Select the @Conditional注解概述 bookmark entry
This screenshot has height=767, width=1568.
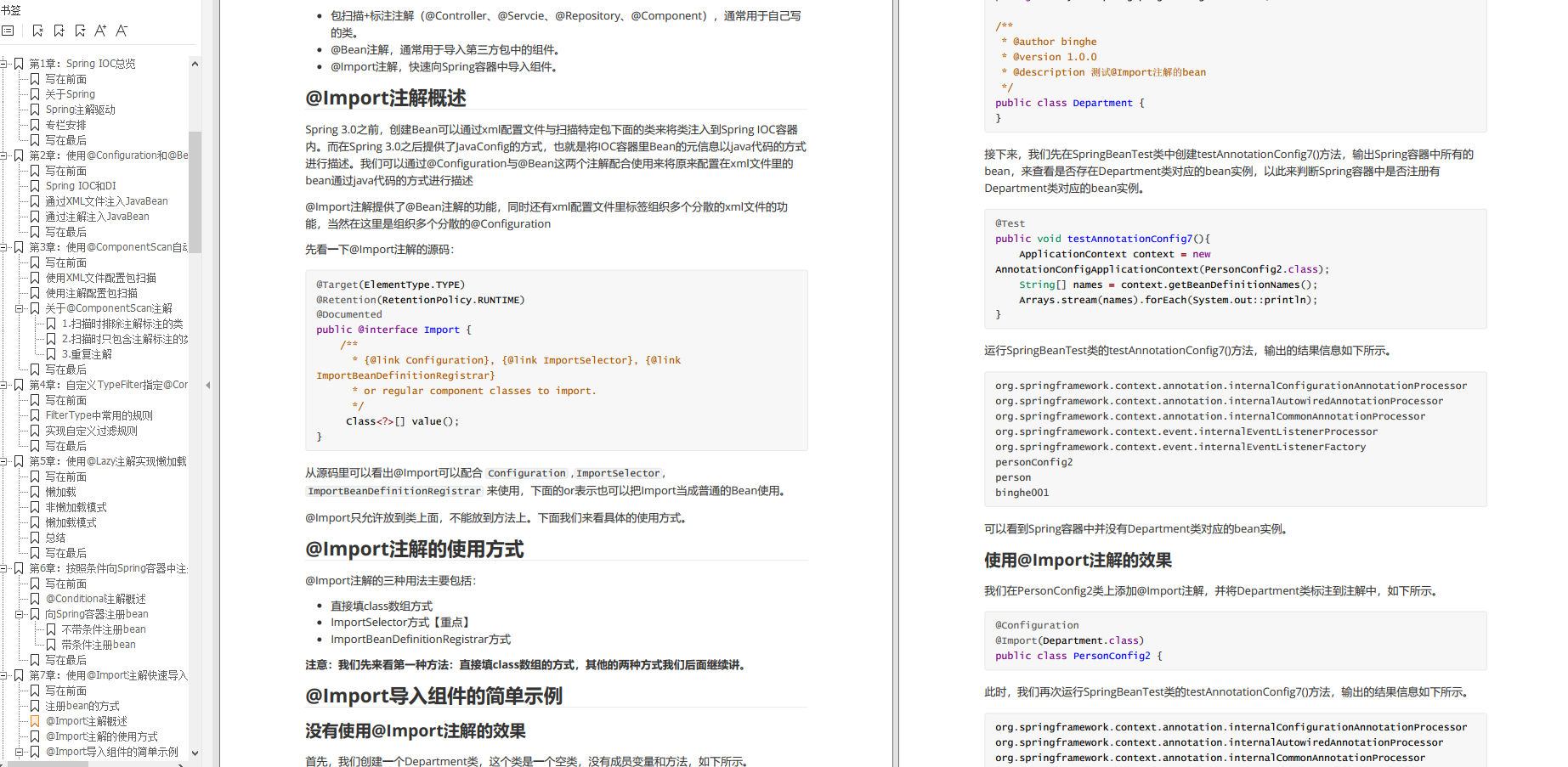[95, 599]
